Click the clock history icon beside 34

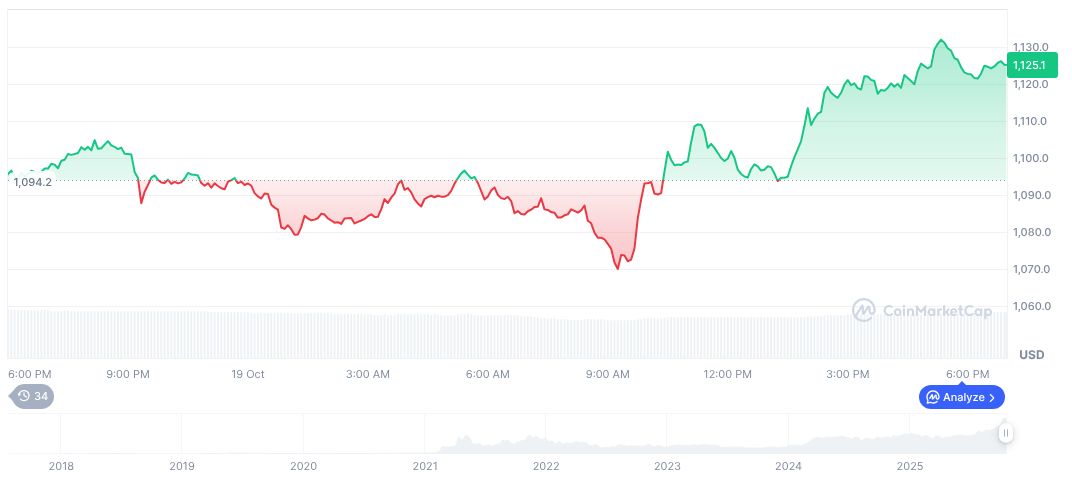tap(24, 396)
